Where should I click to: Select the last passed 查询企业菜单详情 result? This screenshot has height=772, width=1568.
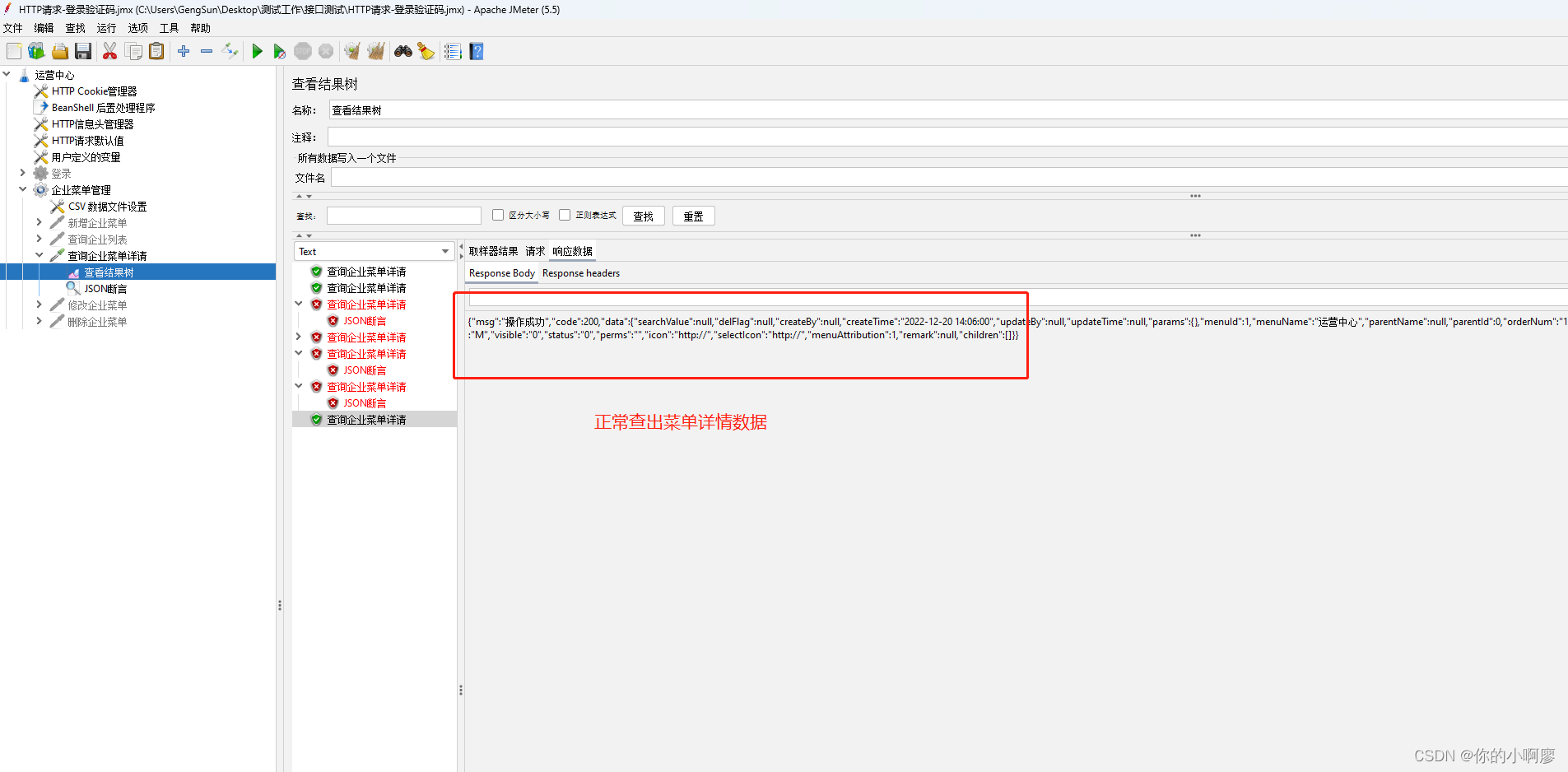click(366, 420)
